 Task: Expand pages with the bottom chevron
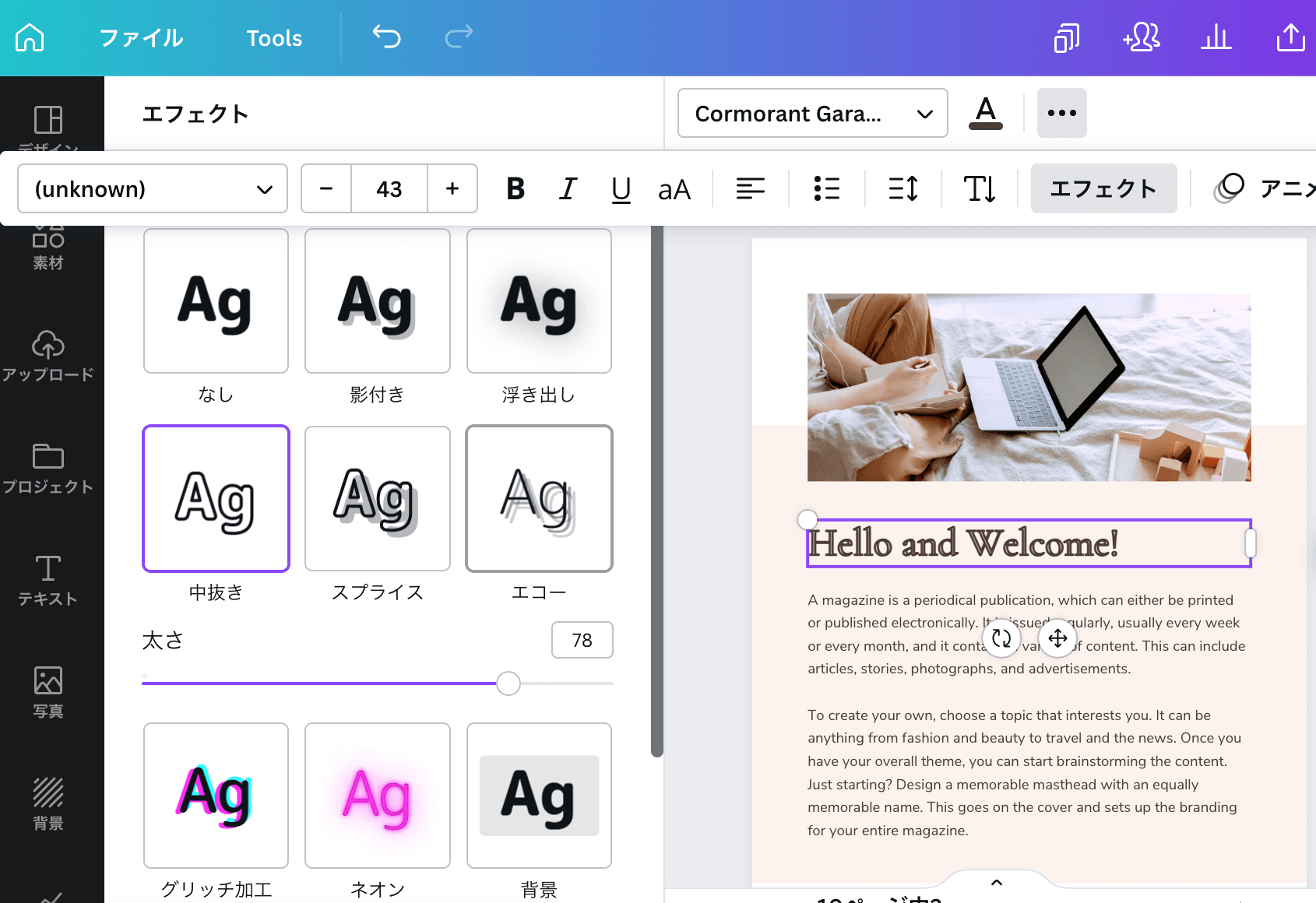pyautogui.click(x=996, y=882)
